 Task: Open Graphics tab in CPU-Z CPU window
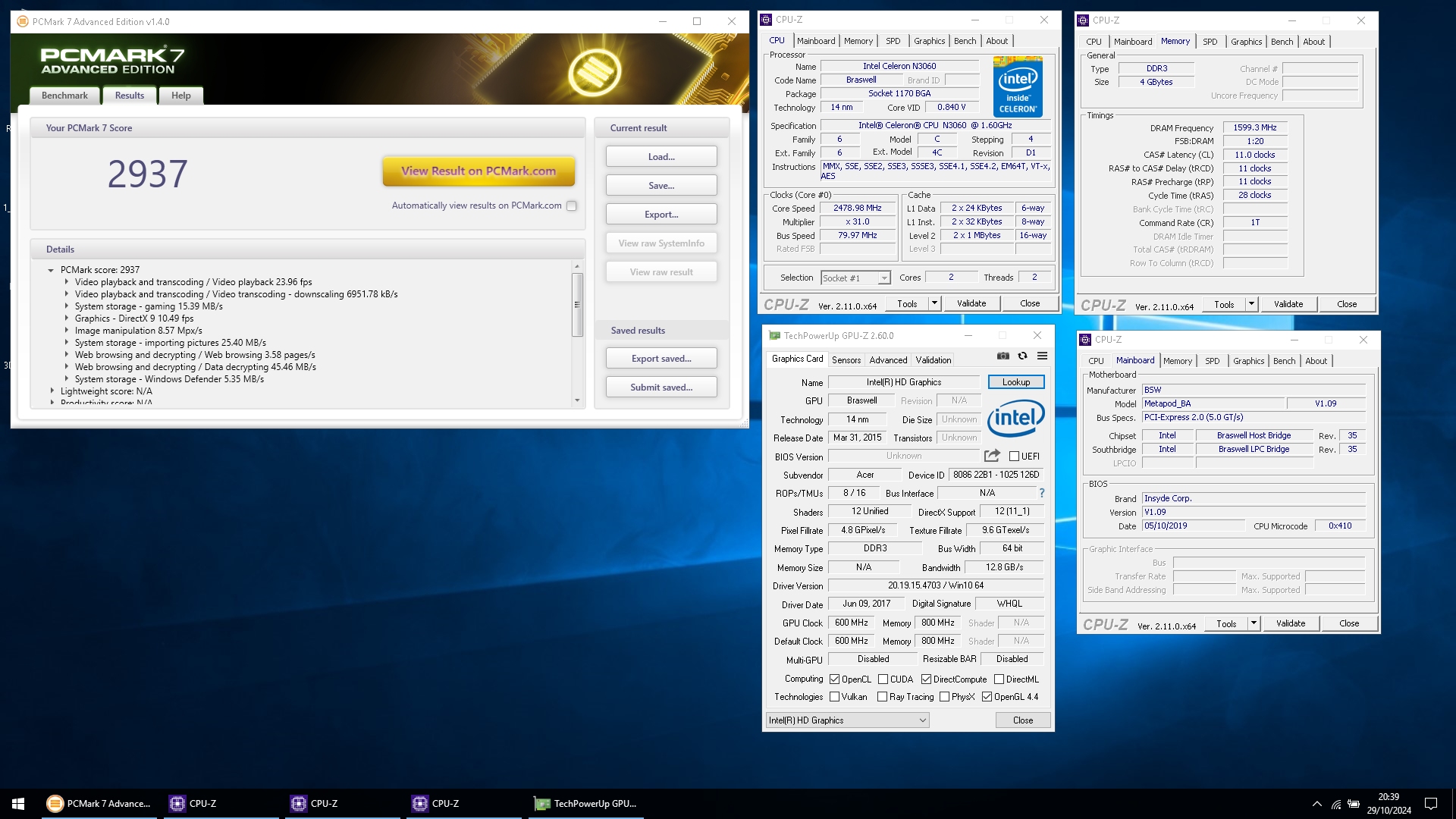(929, 41)
